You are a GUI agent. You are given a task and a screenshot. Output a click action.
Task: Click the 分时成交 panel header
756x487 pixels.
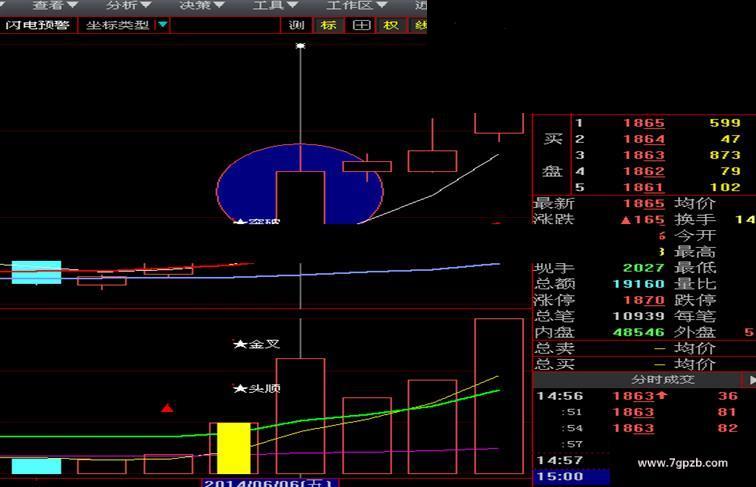(663, 380)
